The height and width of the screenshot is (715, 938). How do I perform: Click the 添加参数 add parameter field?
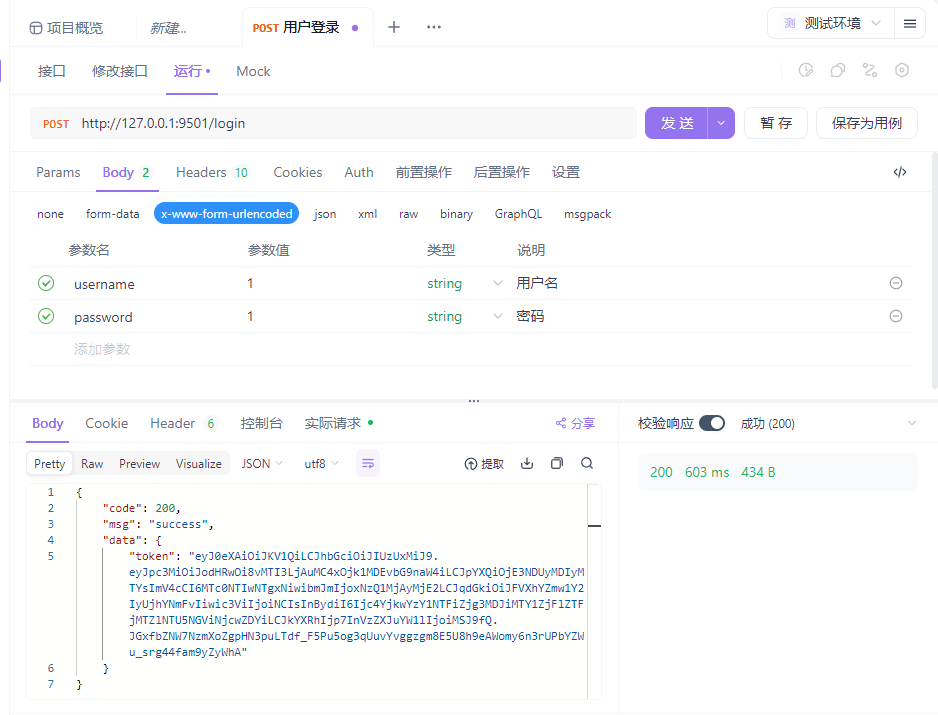coord(102,349)
